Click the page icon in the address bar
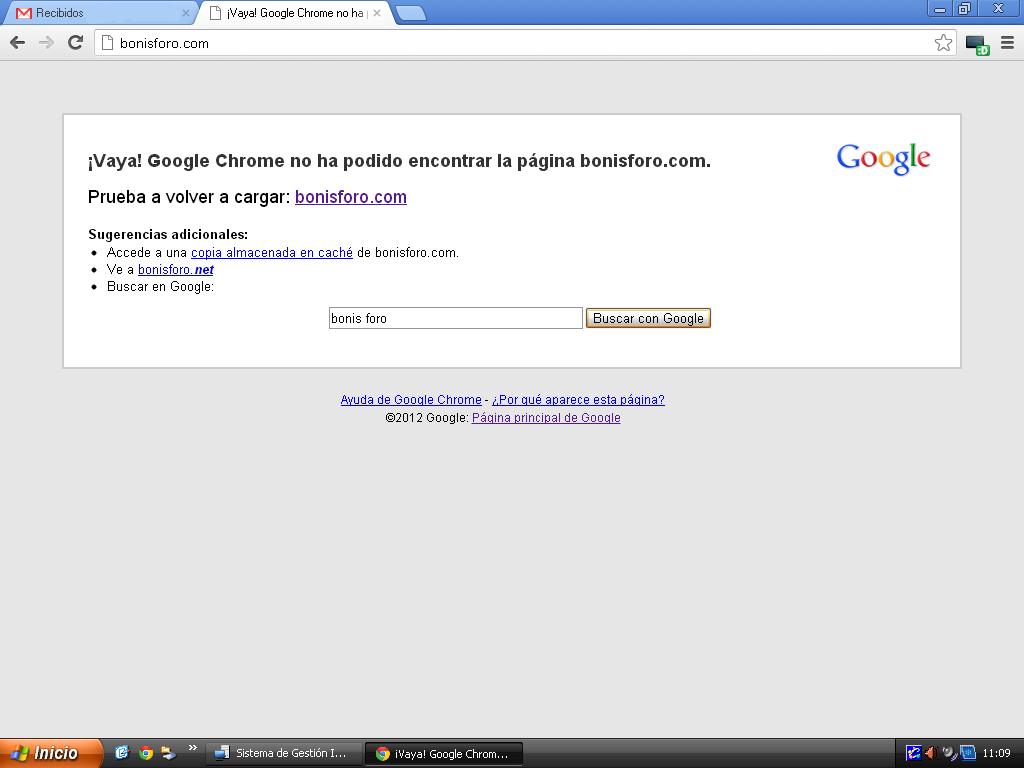 coord(108,43)
